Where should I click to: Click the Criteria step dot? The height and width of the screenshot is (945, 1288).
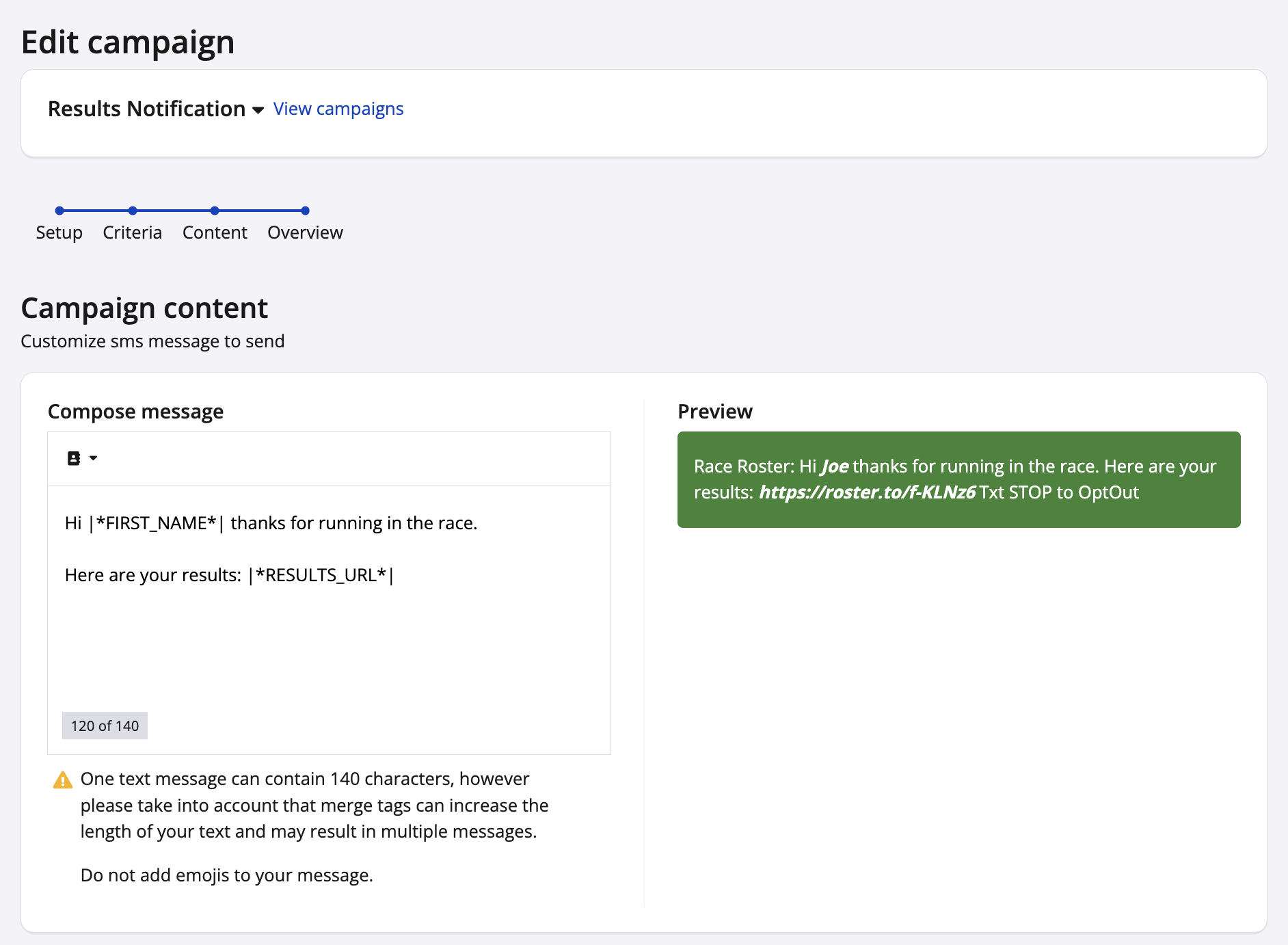[x=133, y=211]
